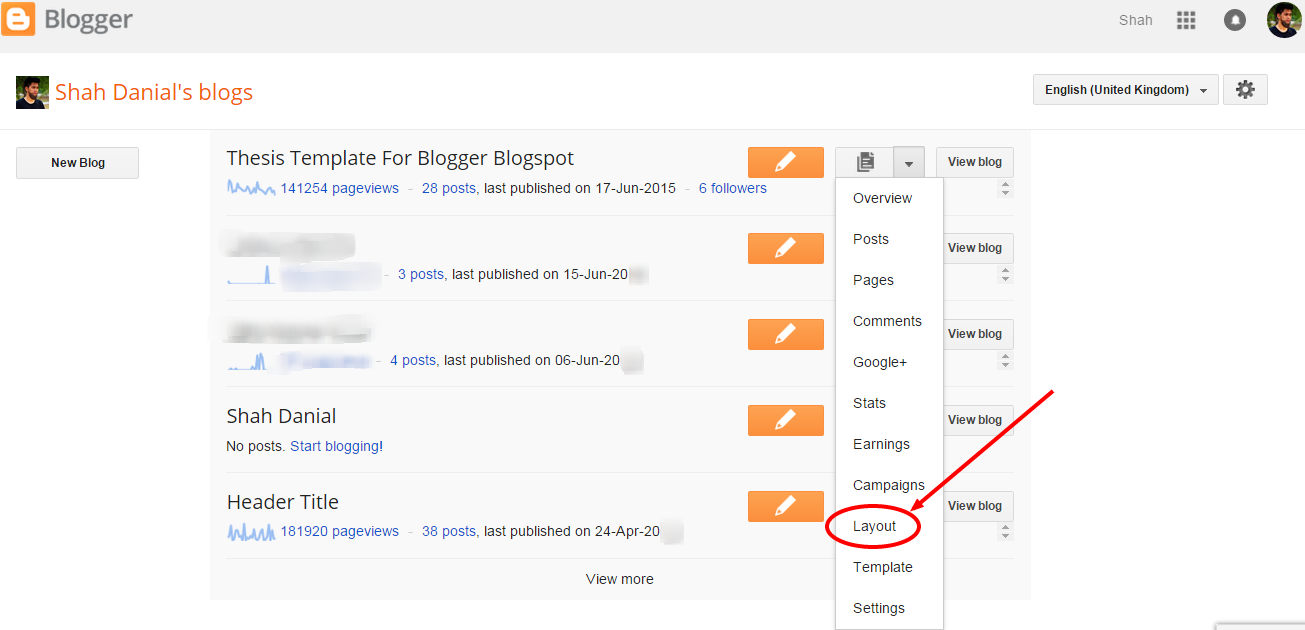
Task: Click reorder arrows on the 3 posts row
Action: 1005,275
